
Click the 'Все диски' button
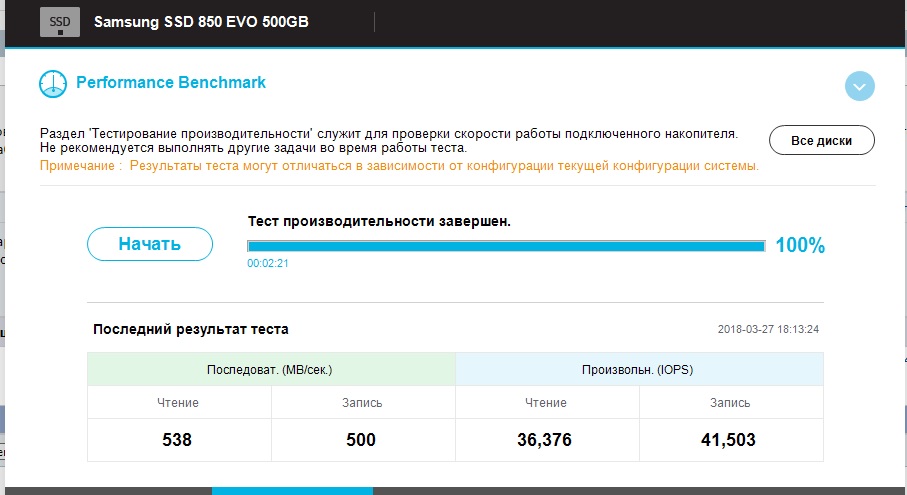click(821, 141)
